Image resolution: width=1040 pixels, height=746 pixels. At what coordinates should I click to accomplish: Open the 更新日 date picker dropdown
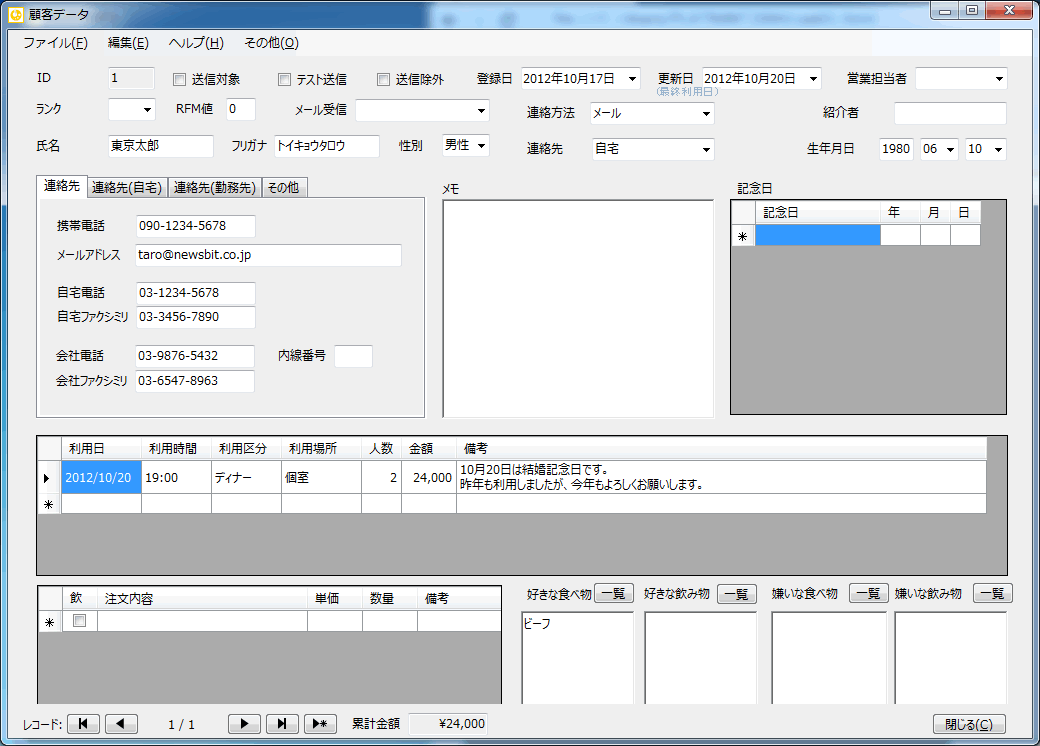click(x=813, y=79)
